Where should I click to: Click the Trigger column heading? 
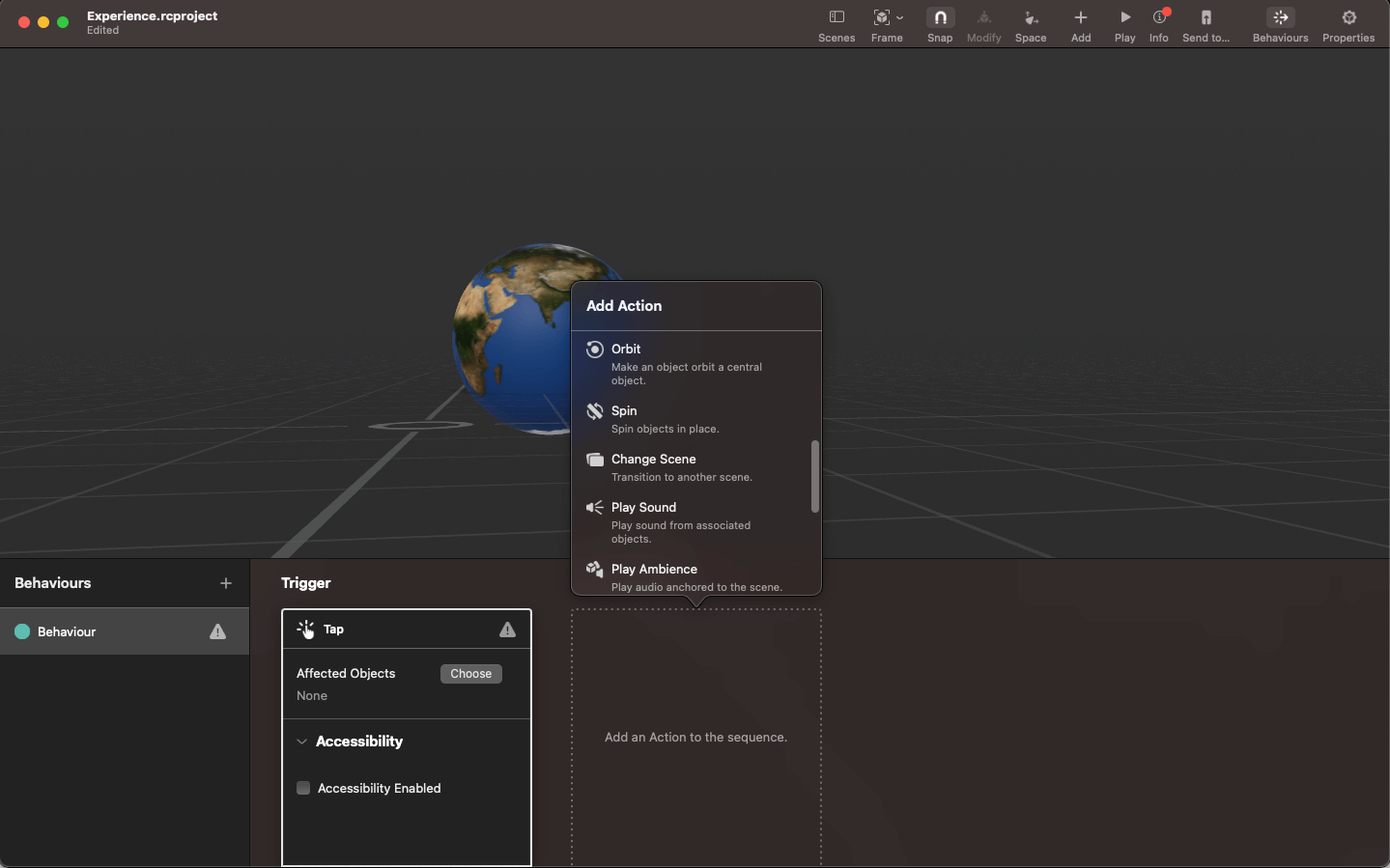[306, 583]
